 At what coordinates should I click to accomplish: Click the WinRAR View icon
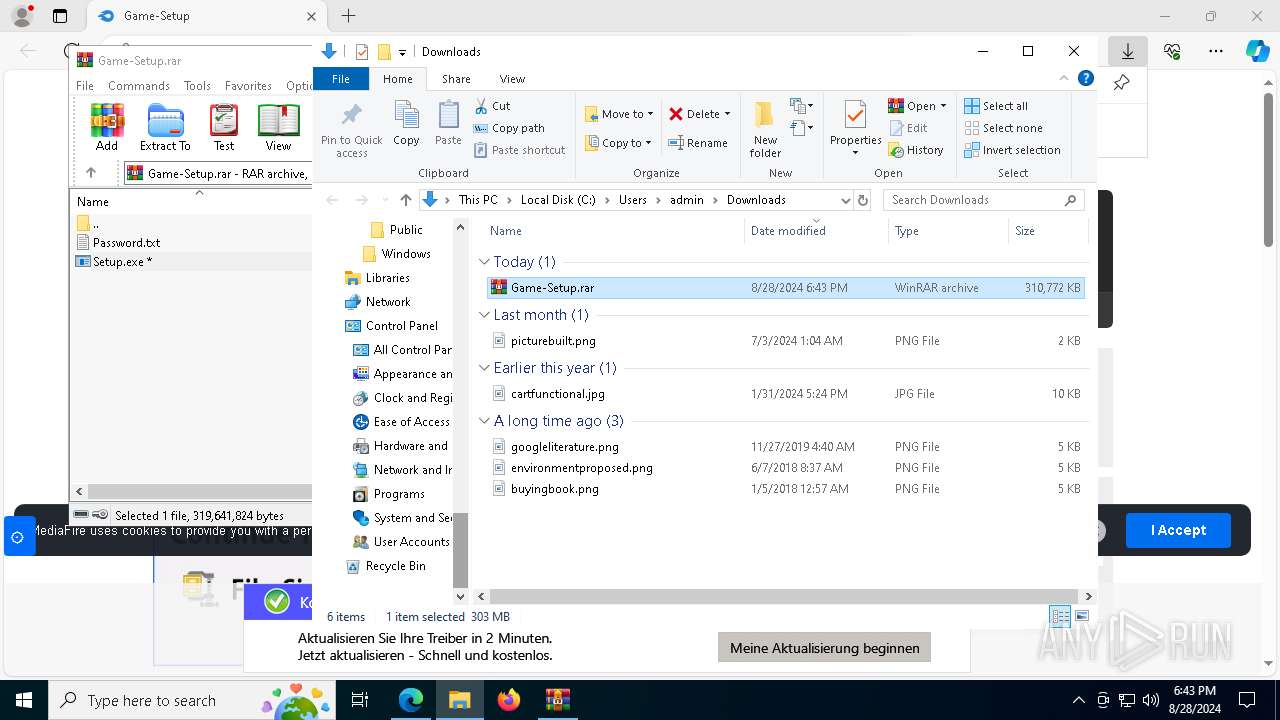(x=278, y=127)
